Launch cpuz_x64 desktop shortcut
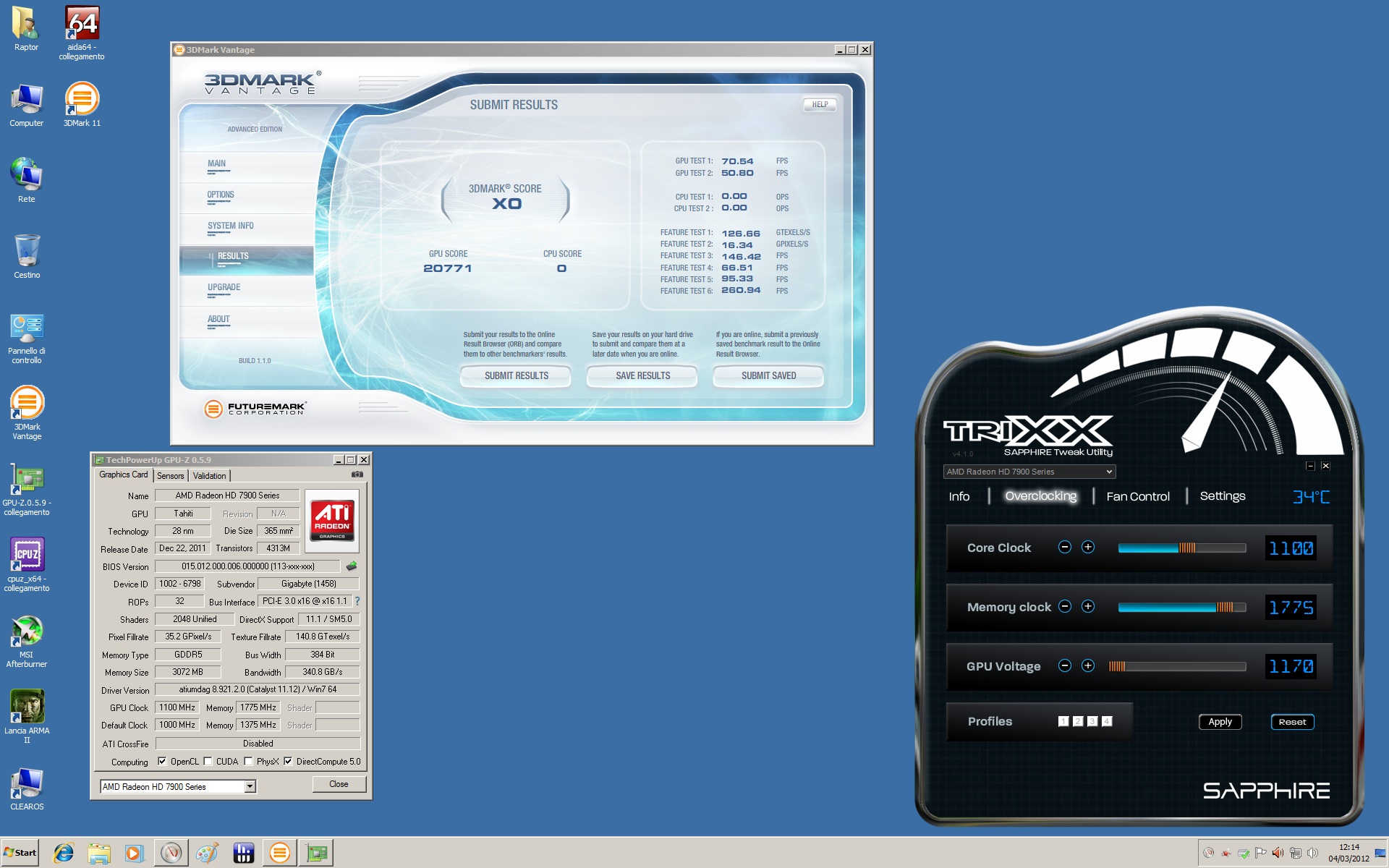Viewport: 1389px width, 868px height. [x=26, y=566]
